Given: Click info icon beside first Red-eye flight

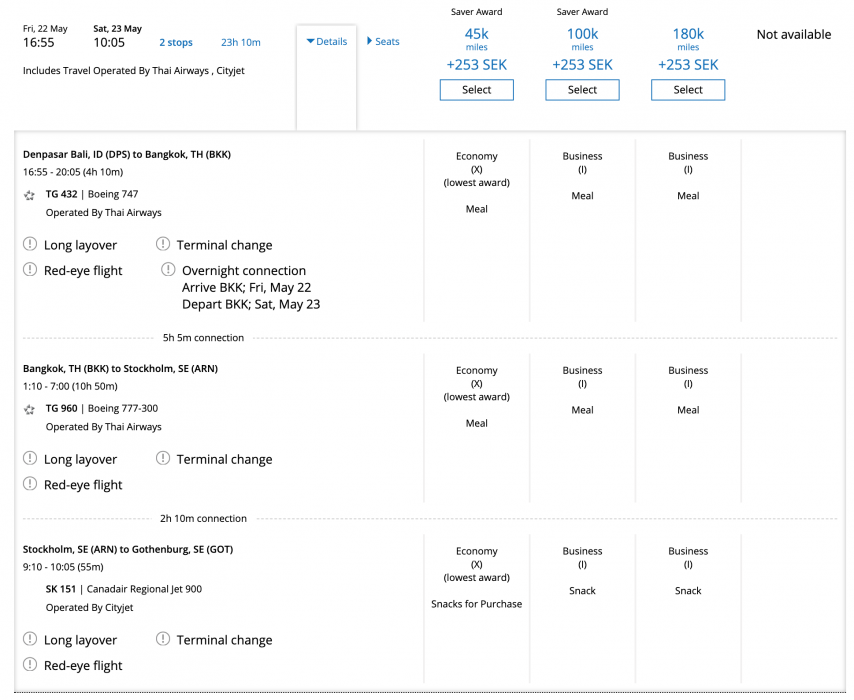Looking at the screenshot, I should tap(30, 270).
